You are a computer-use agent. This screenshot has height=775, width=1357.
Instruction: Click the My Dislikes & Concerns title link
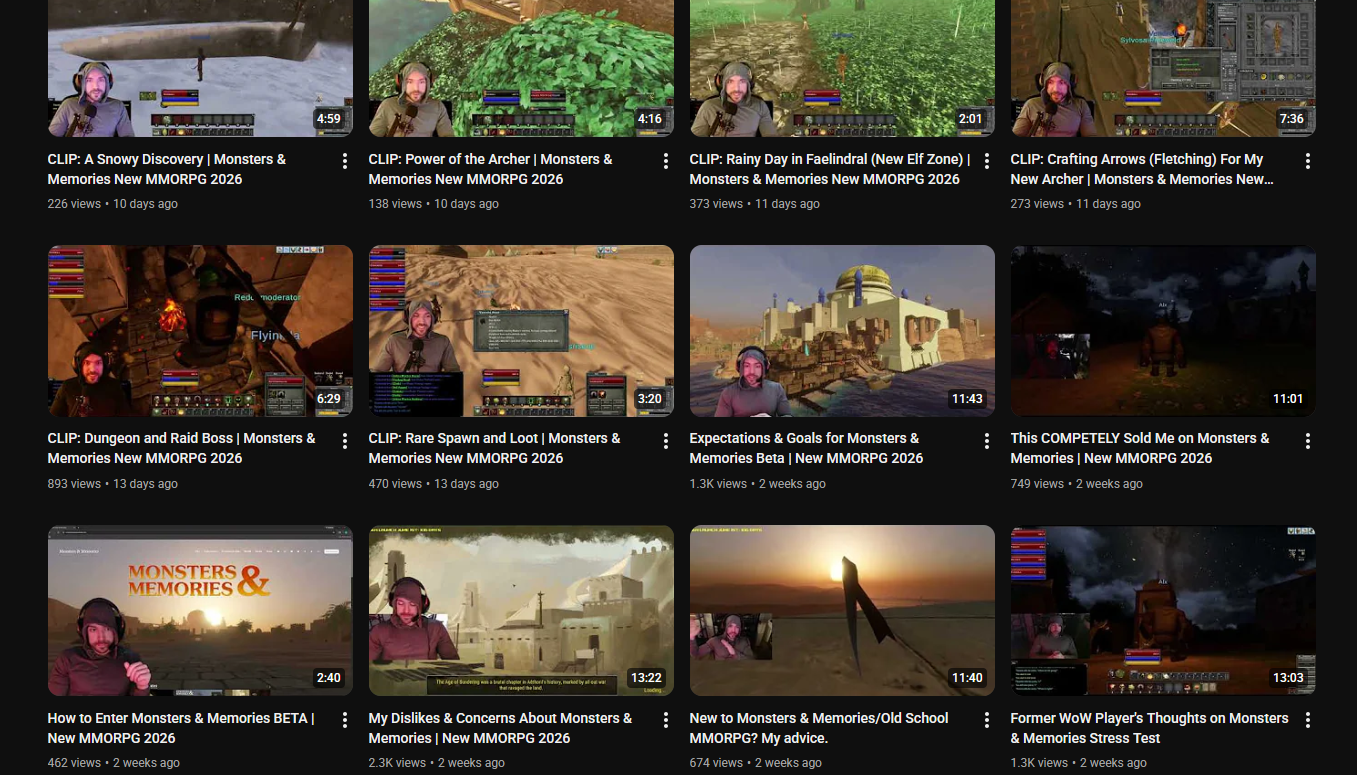coord(500,728)
